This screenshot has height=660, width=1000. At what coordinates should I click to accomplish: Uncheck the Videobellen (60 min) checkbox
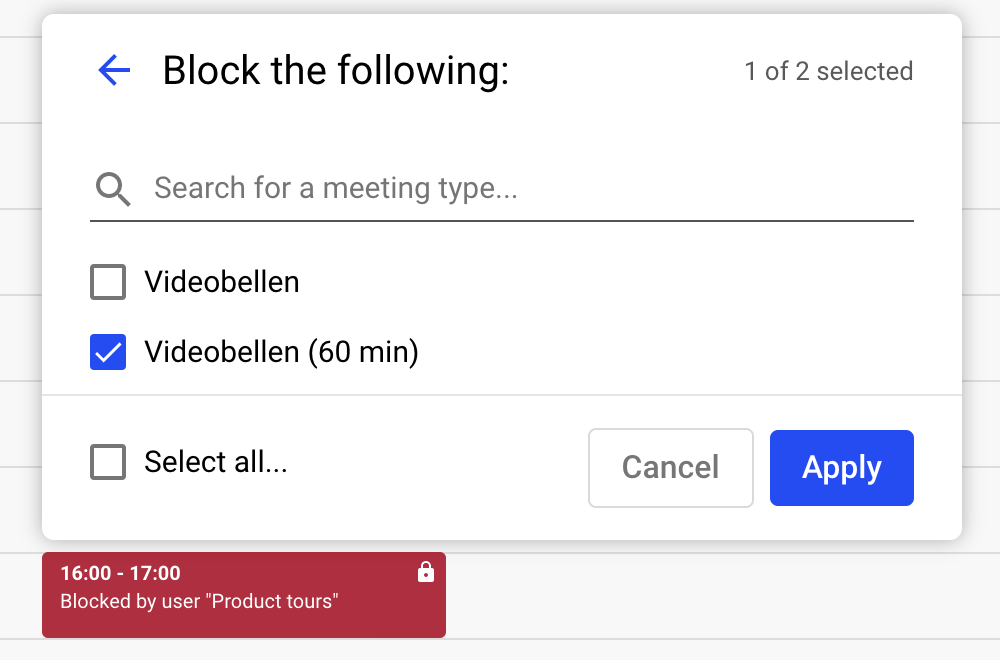[x=108, y=352]
